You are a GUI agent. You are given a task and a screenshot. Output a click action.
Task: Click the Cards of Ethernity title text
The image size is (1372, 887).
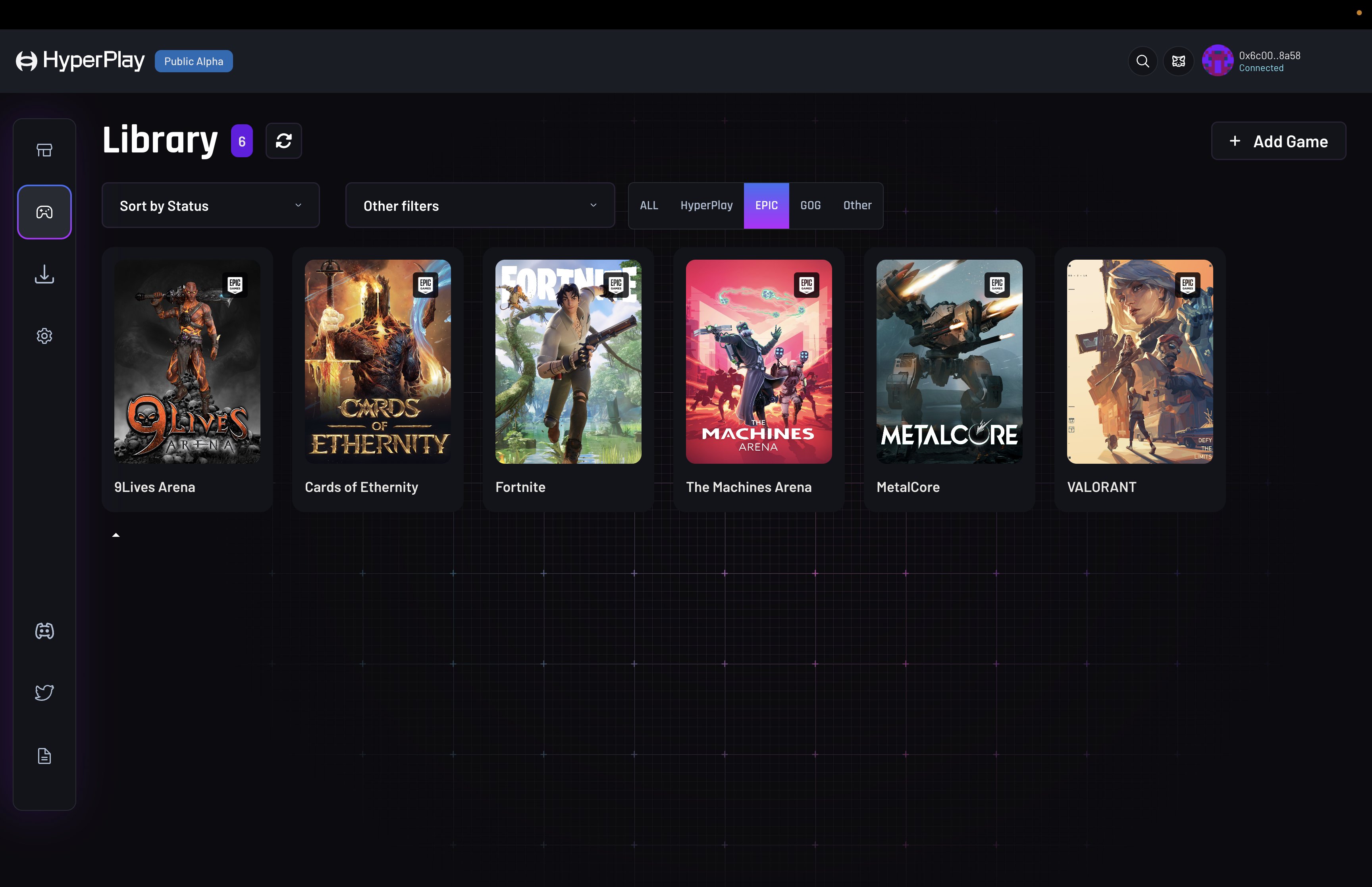click(x=362, y=487)
